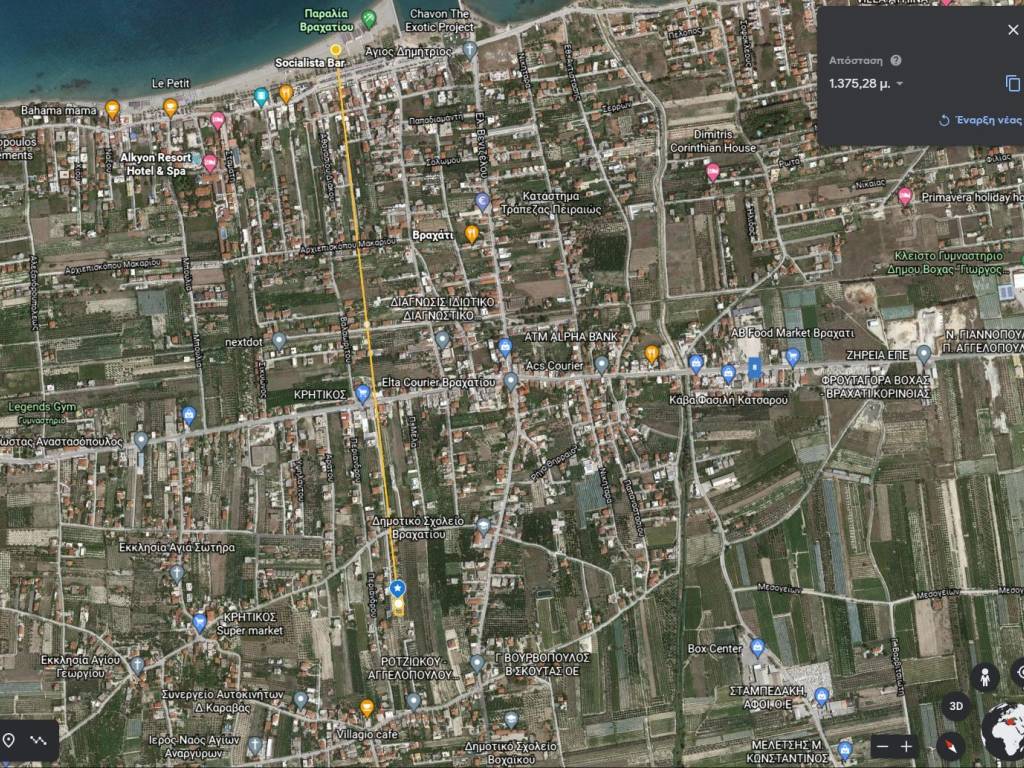Open the distance unit dropdown
The image size is (1024, 768).
tap(900, 84)
